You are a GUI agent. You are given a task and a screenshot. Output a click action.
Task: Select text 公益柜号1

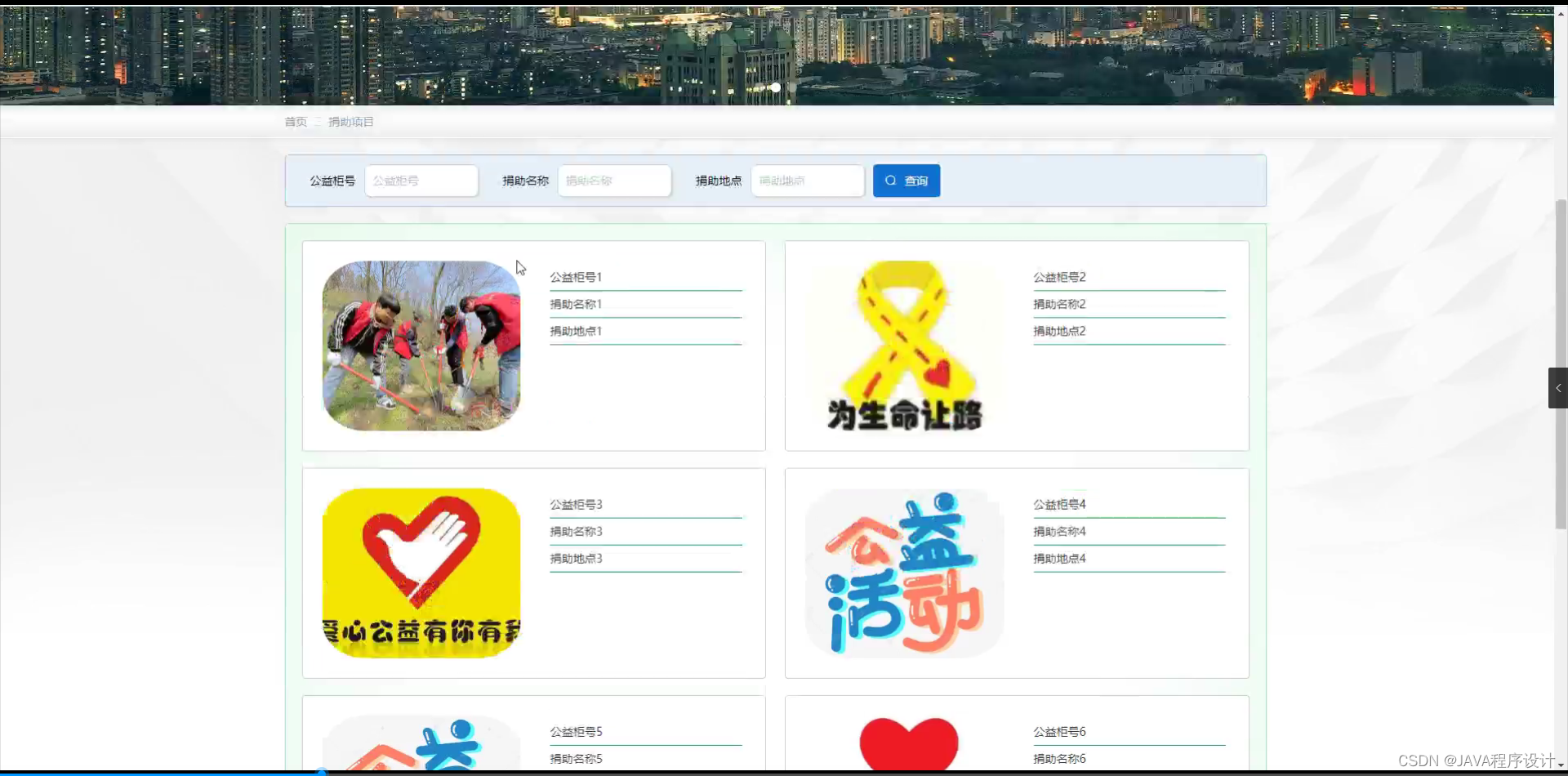coord(576,277)
